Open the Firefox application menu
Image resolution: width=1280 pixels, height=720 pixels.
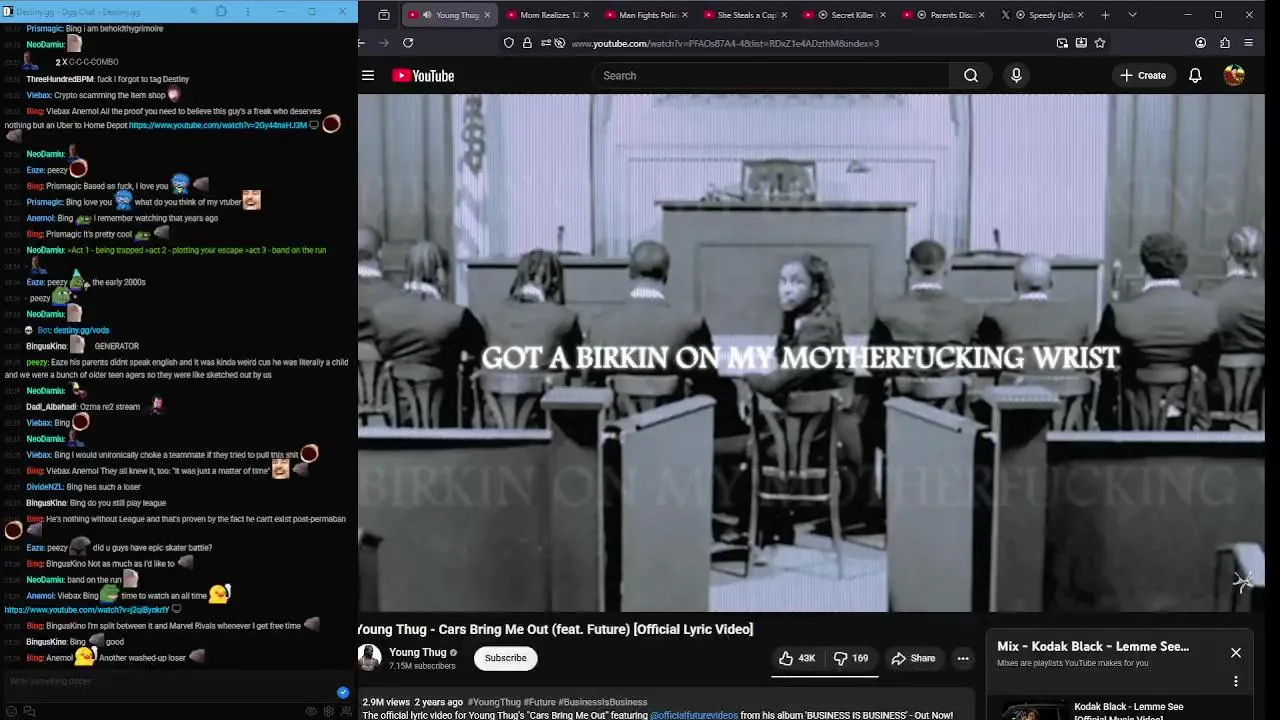pyautogui.click(x=1248, y=43)
